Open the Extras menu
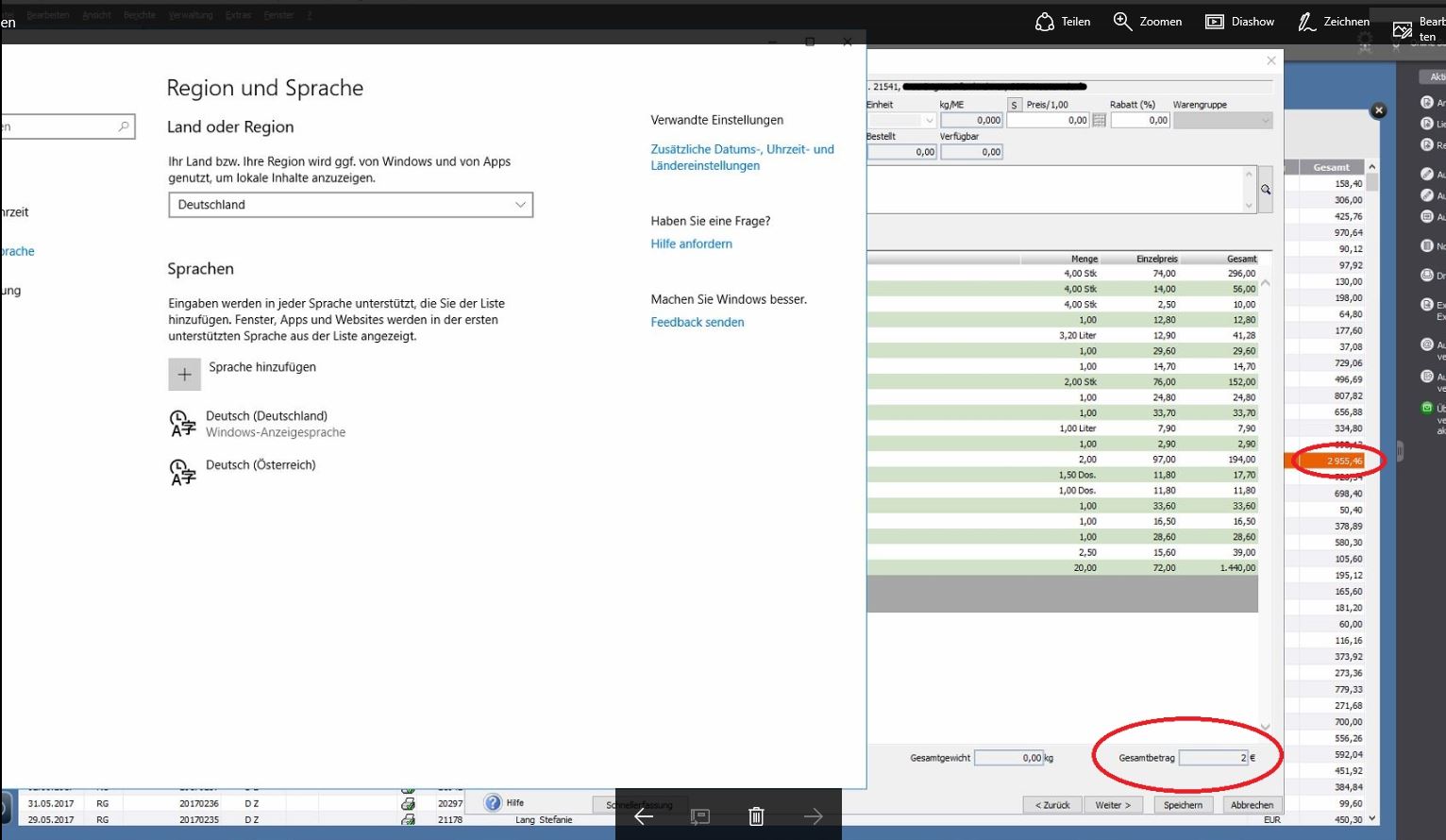 [238, 15]
